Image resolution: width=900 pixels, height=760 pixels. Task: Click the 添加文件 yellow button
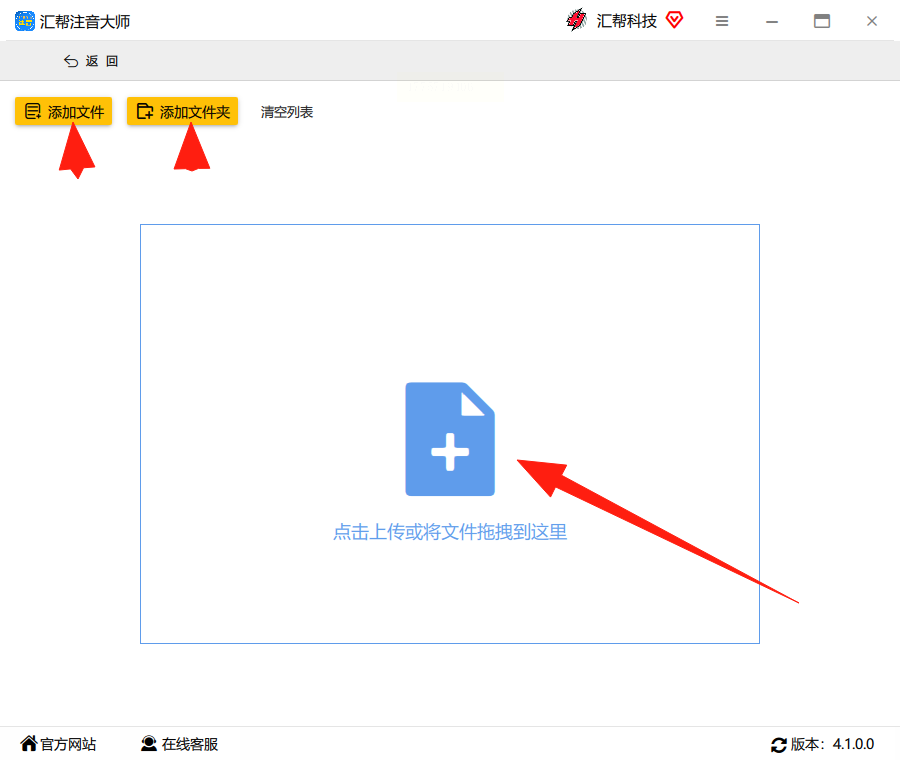click(63, 111)
